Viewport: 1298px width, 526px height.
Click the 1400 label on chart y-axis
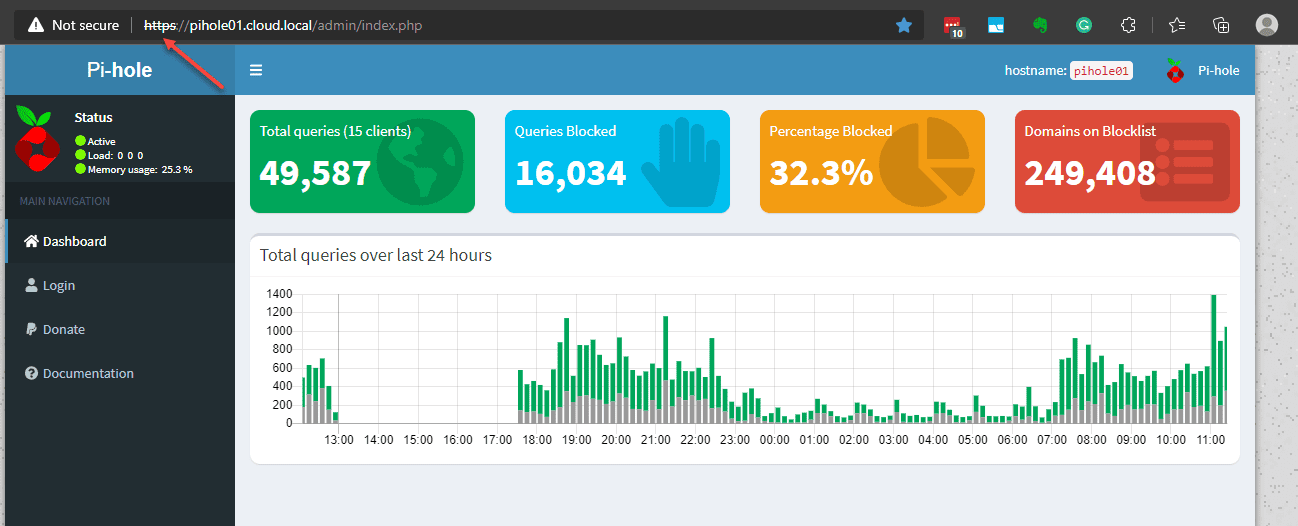[279, 294]
